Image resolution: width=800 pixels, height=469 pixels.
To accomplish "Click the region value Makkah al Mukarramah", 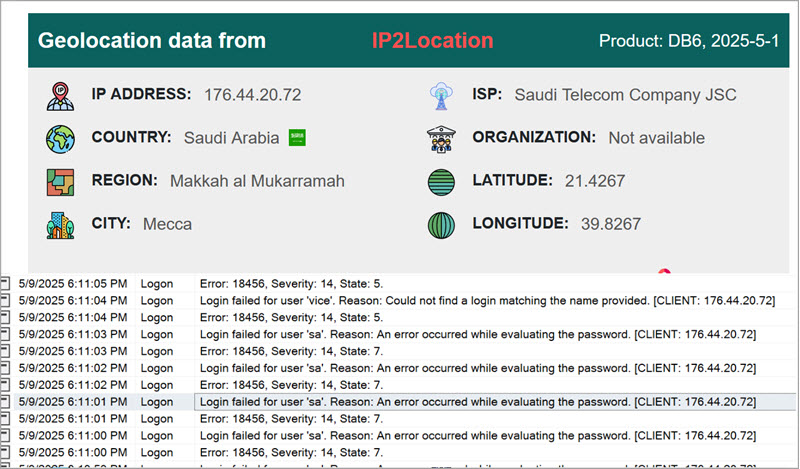I will 257,181.
